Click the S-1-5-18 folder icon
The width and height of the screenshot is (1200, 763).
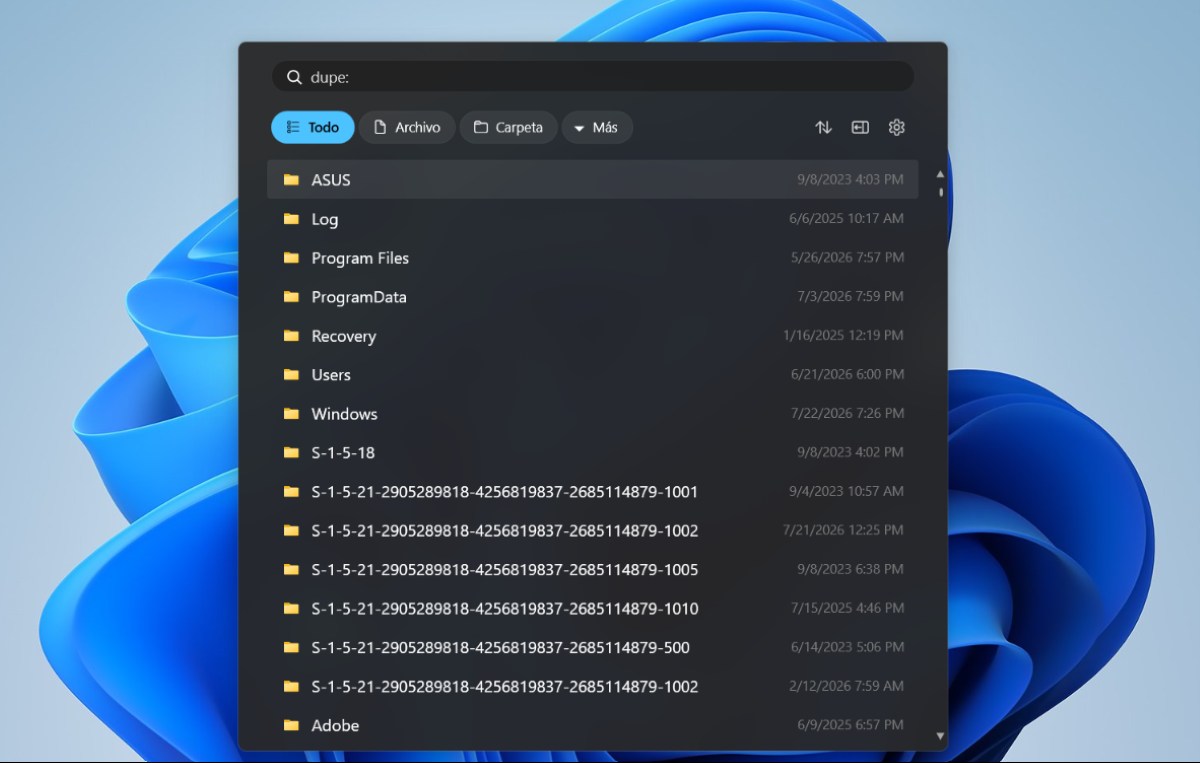(291, 453)
